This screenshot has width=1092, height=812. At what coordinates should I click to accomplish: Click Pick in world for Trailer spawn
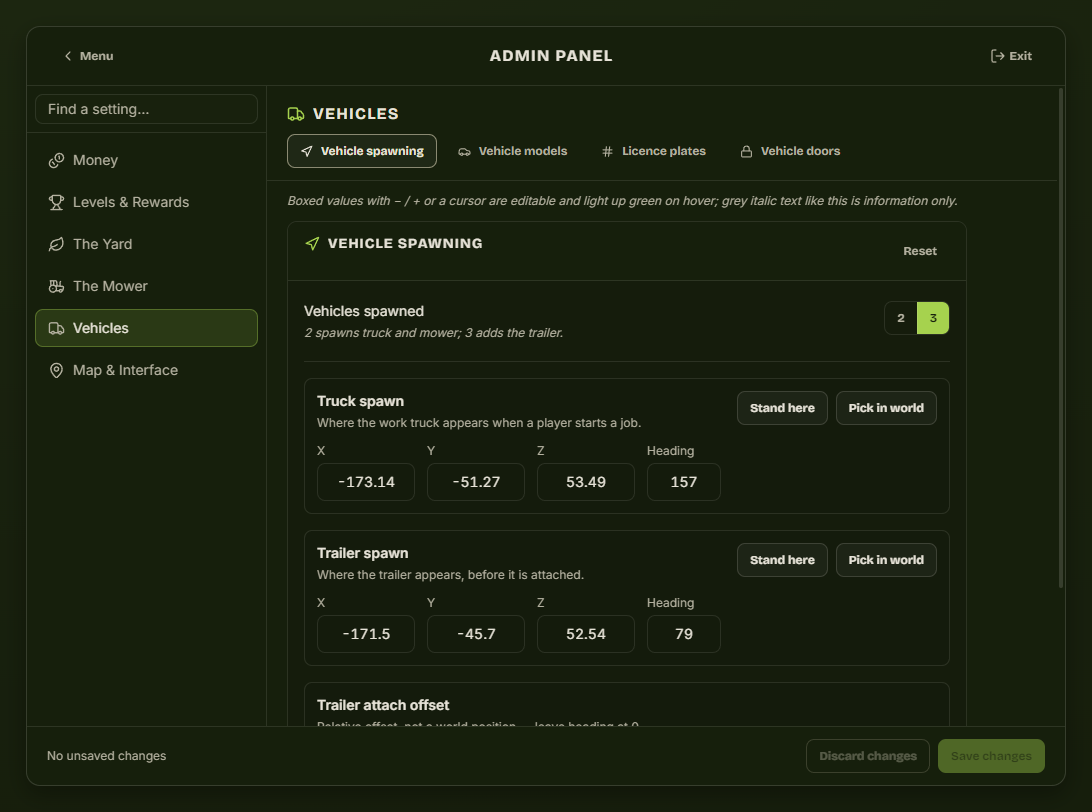click(x=886, y=560)
